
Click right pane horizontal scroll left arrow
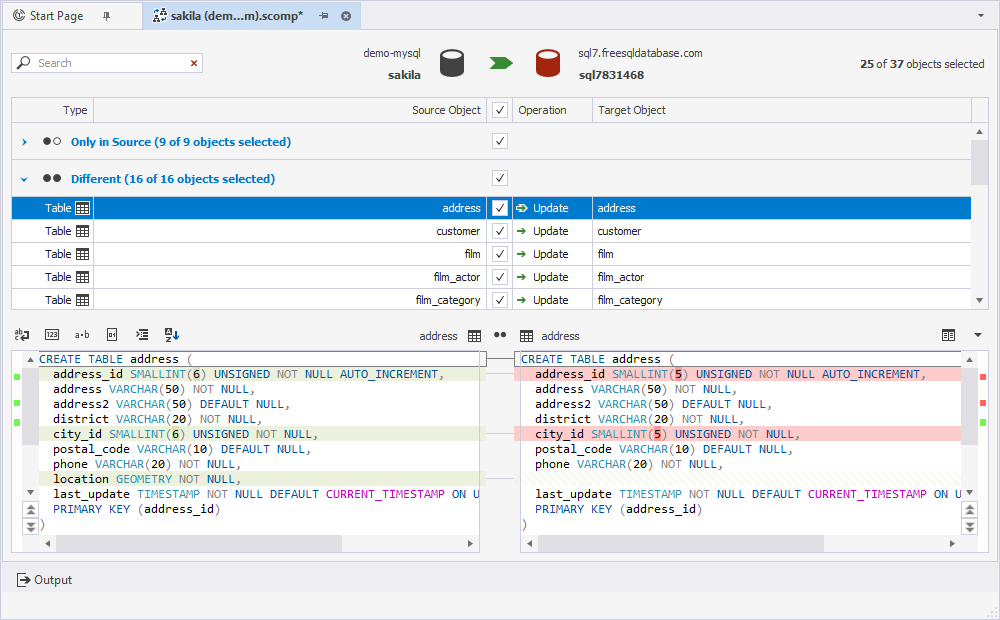coord(529,543)
